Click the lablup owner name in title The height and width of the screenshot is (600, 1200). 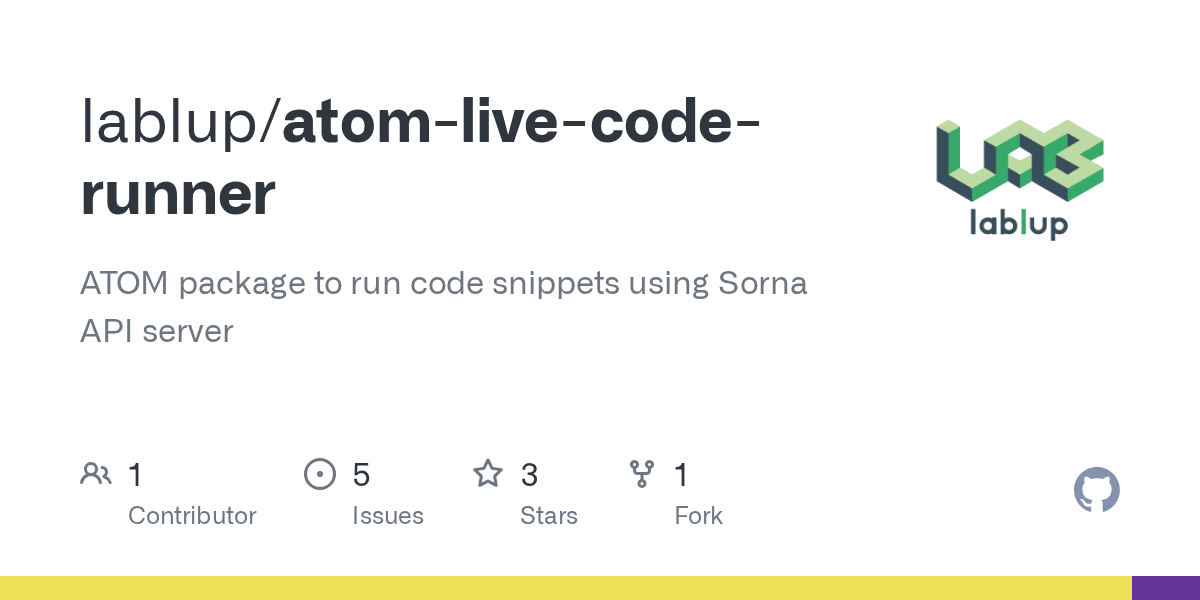[x=172, y=122]
